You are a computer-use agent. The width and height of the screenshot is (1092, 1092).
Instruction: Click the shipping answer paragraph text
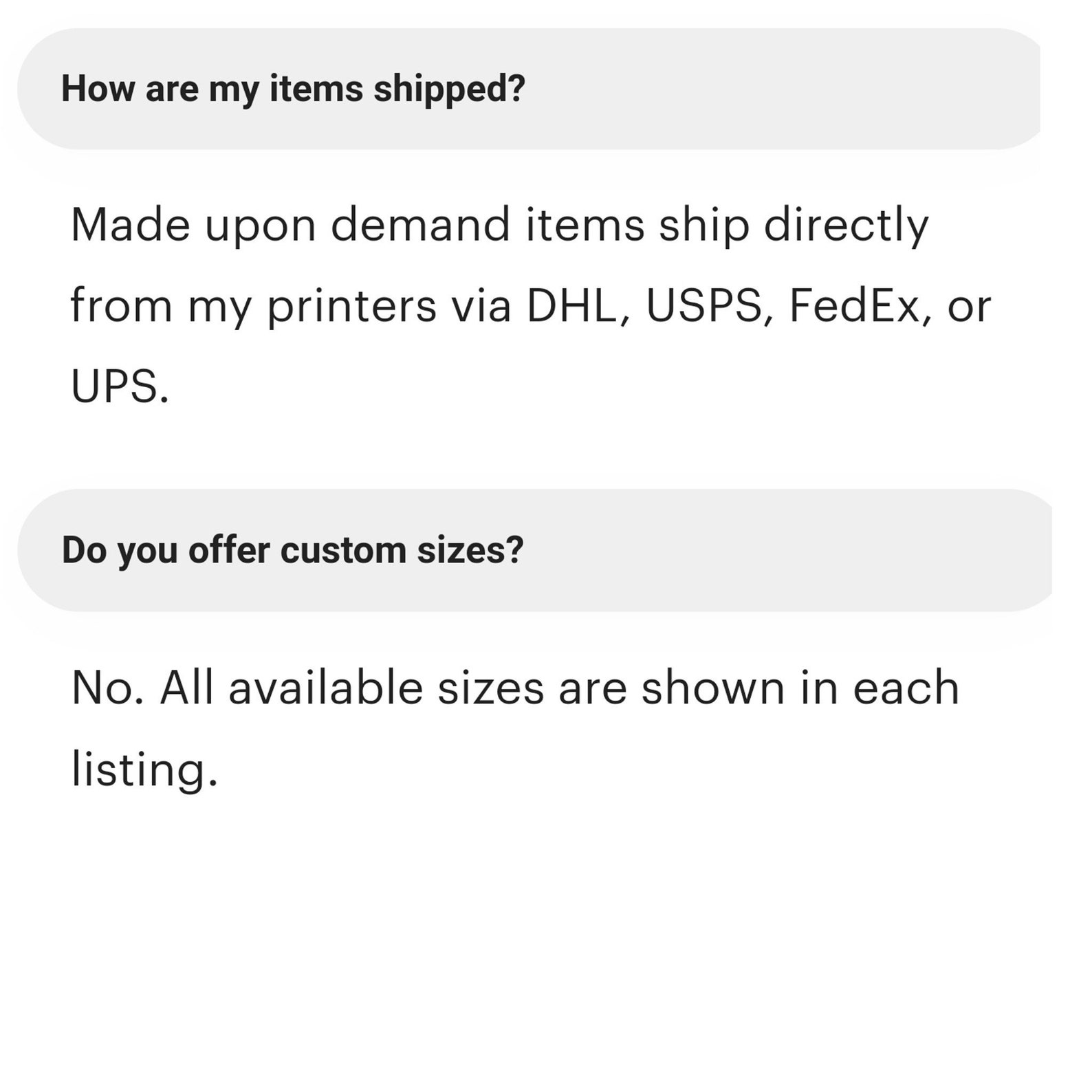coord(530,305)
